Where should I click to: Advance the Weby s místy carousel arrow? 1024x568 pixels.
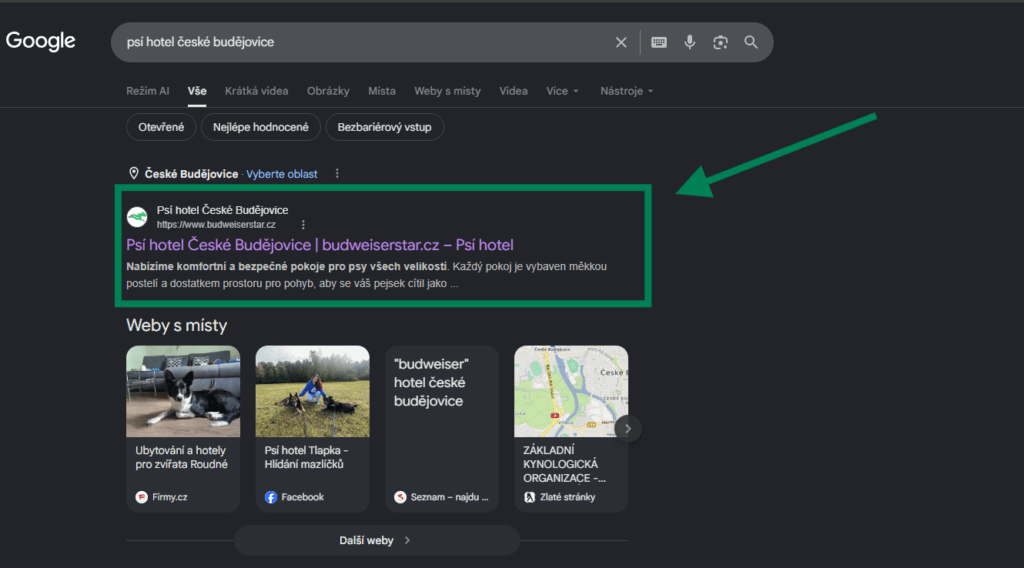(x=628, y=429)
